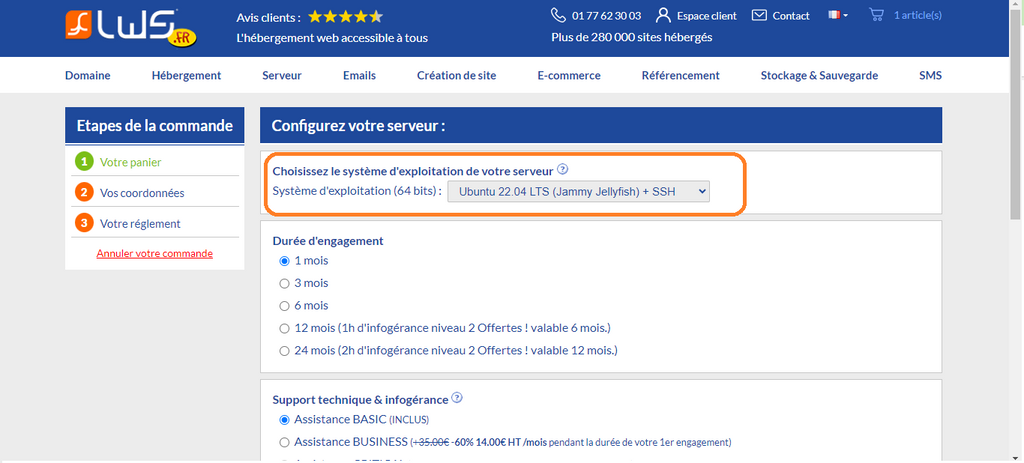
Task: Select the 12 mois commitment option
Action: coord(284,328)
